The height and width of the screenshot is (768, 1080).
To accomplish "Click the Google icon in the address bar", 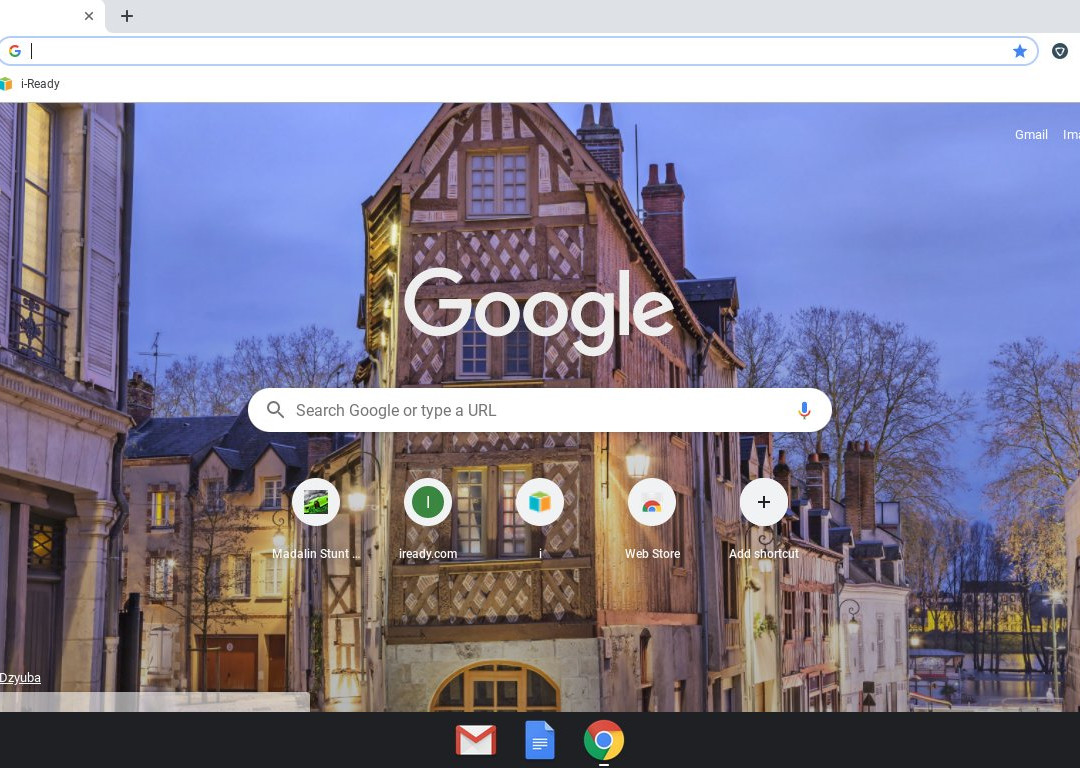I will click(14, 51).
